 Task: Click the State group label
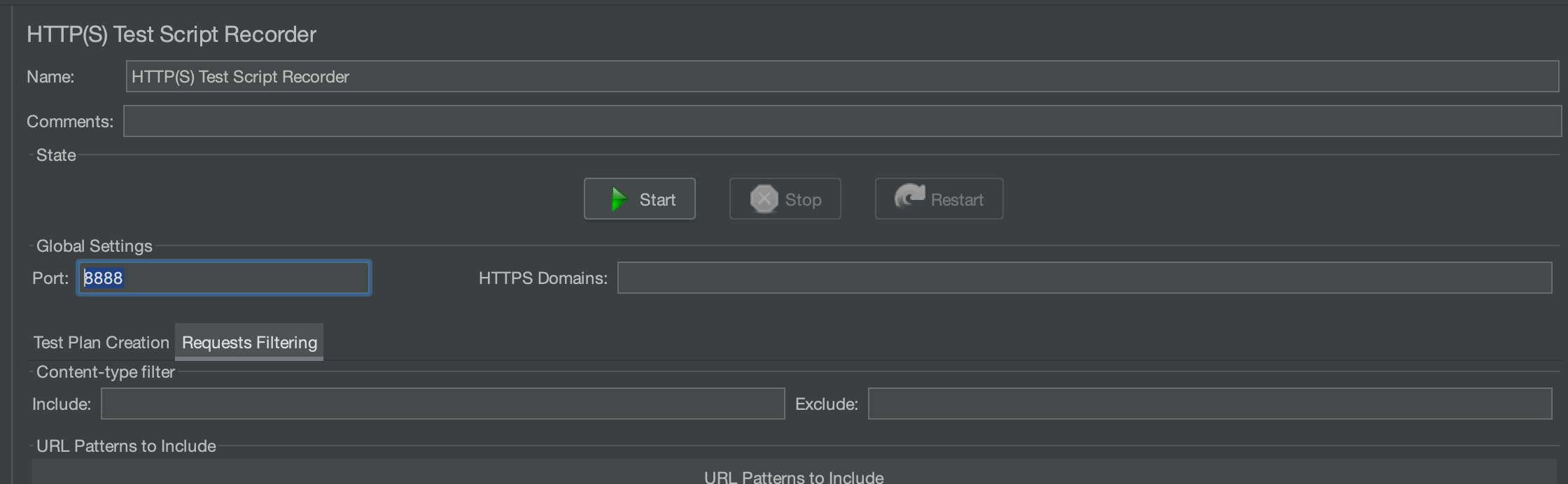[x=56, y=155]
